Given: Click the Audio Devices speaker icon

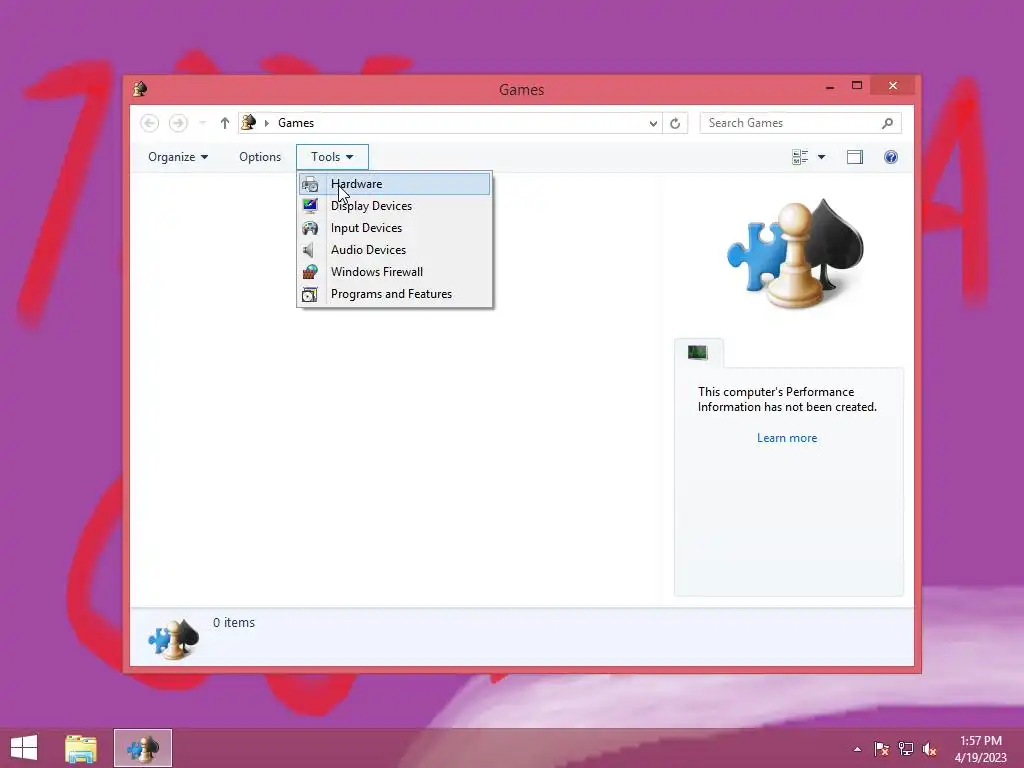Looking at the screenshot, I should [309, 250].
